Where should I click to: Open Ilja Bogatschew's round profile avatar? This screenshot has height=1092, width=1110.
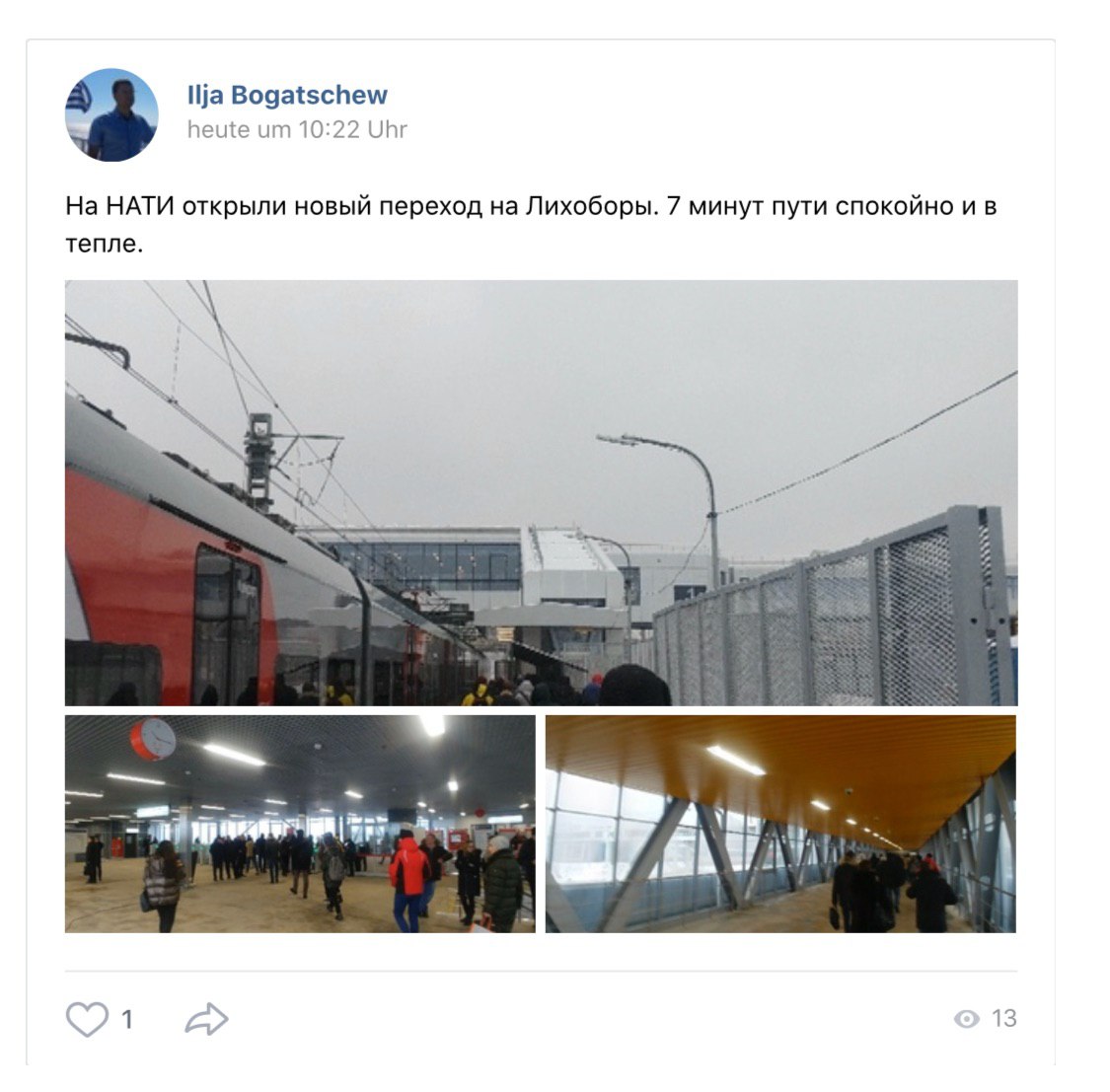point(111,114)
